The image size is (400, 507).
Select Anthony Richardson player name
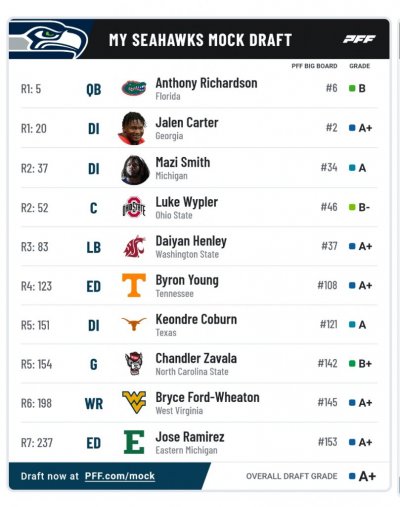(x=206, y=83)
